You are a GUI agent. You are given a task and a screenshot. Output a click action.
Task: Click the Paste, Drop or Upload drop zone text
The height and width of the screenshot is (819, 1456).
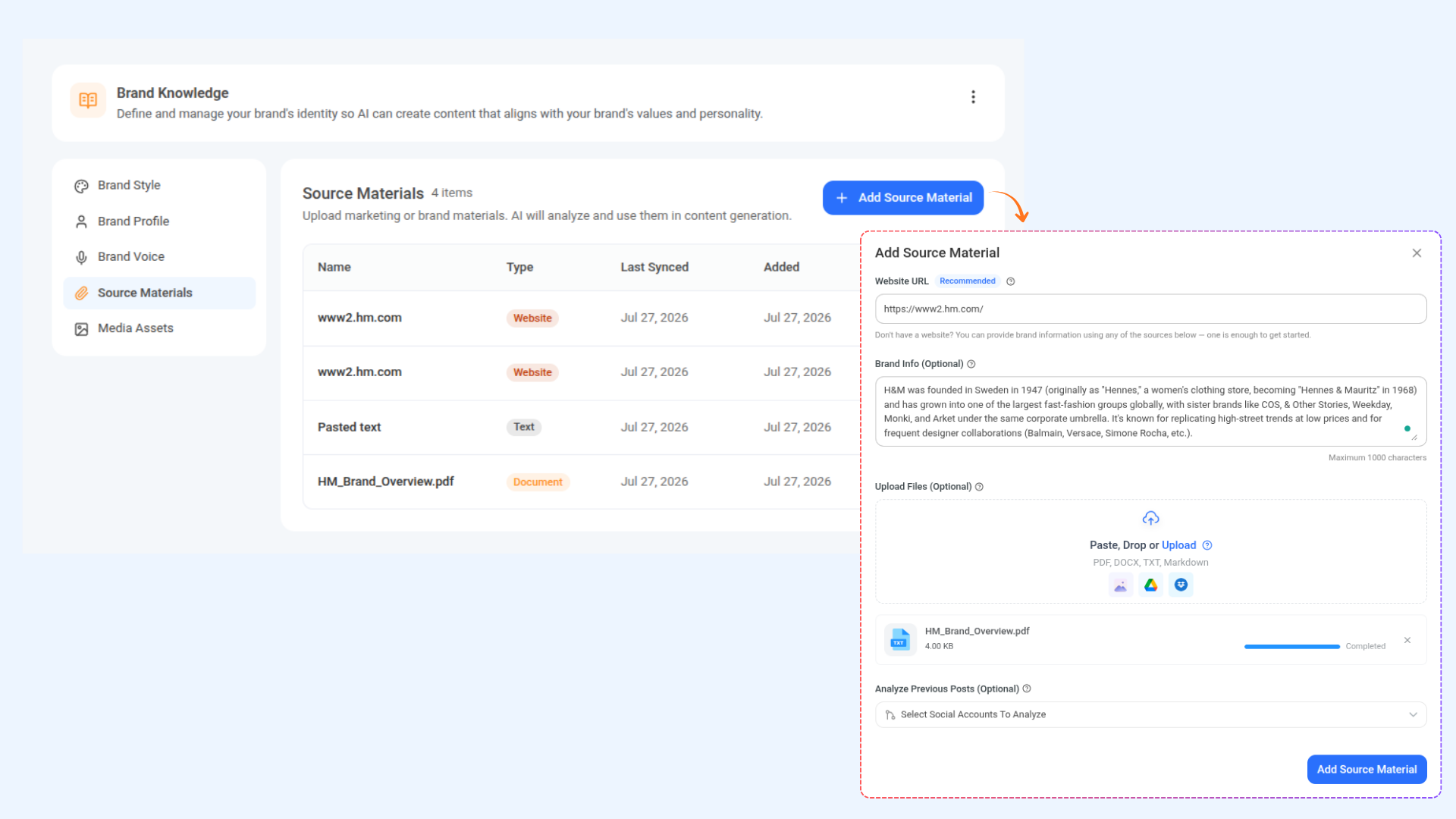pos(1142,545)
